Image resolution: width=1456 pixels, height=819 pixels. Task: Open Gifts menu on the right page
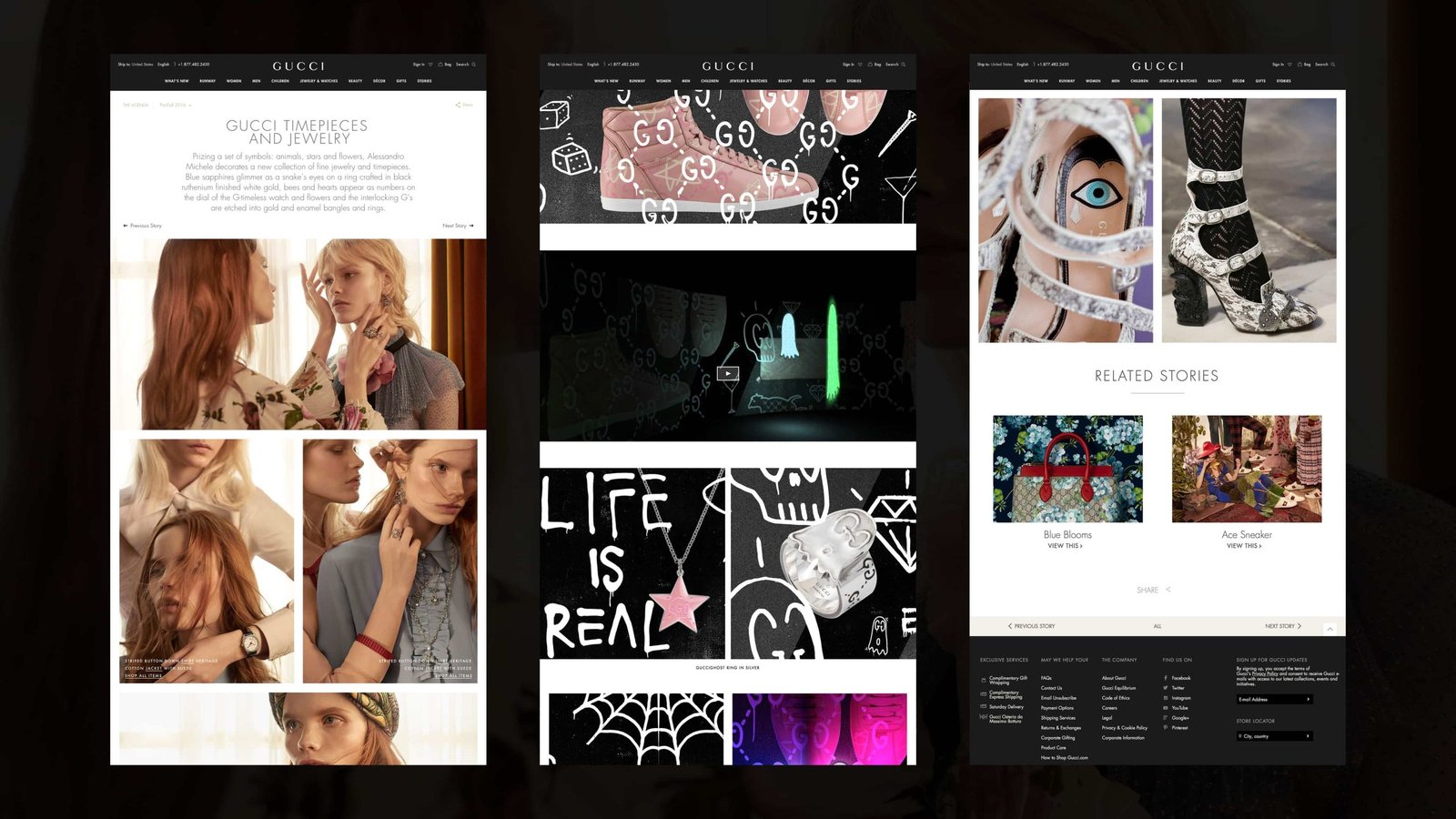pyautogui.click(x=1260, y=81)
